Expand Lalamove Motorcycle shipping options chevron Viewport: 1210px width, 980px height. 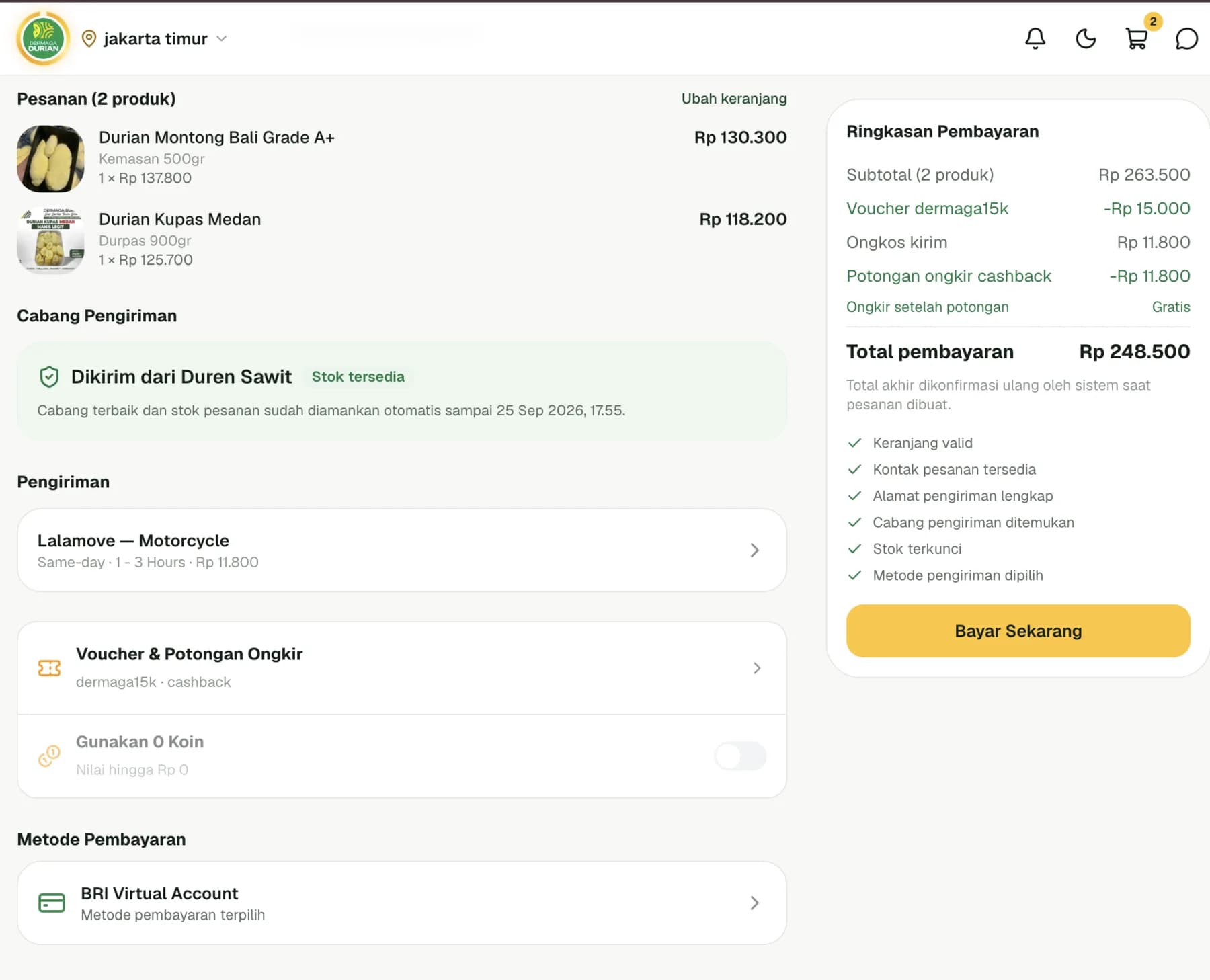(754, 550)
